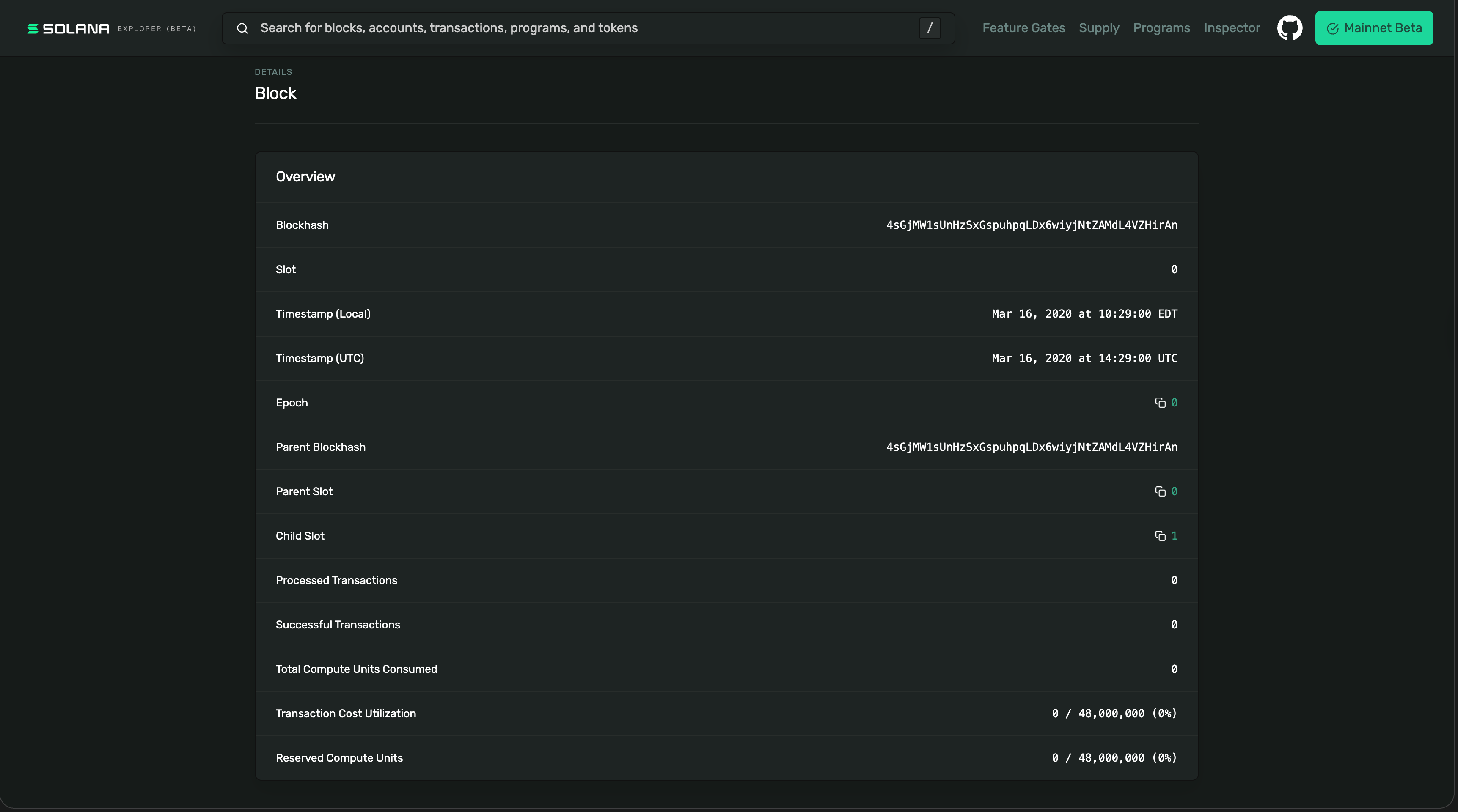
Task: Open Child Slot 1 link
Action: tap(1175, 536)
